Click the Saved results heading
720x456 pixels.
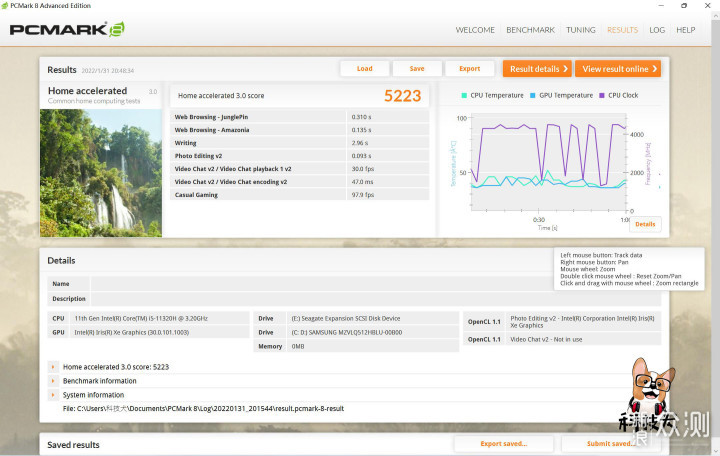tap(73, 445)
